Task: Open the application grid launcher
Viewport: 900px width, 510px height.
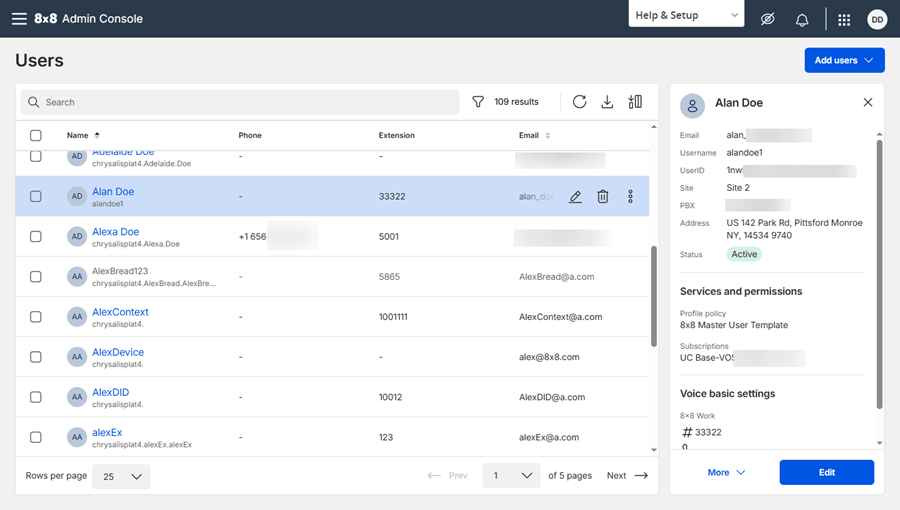Action: pyautogui.click(x=844, y=20)
